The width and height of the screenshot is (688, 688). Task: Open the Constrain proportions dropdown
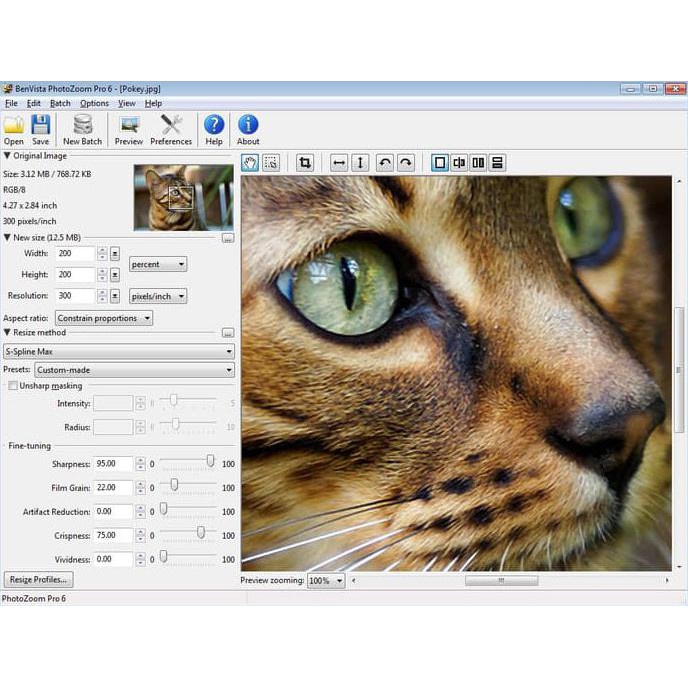click(104, 318)
